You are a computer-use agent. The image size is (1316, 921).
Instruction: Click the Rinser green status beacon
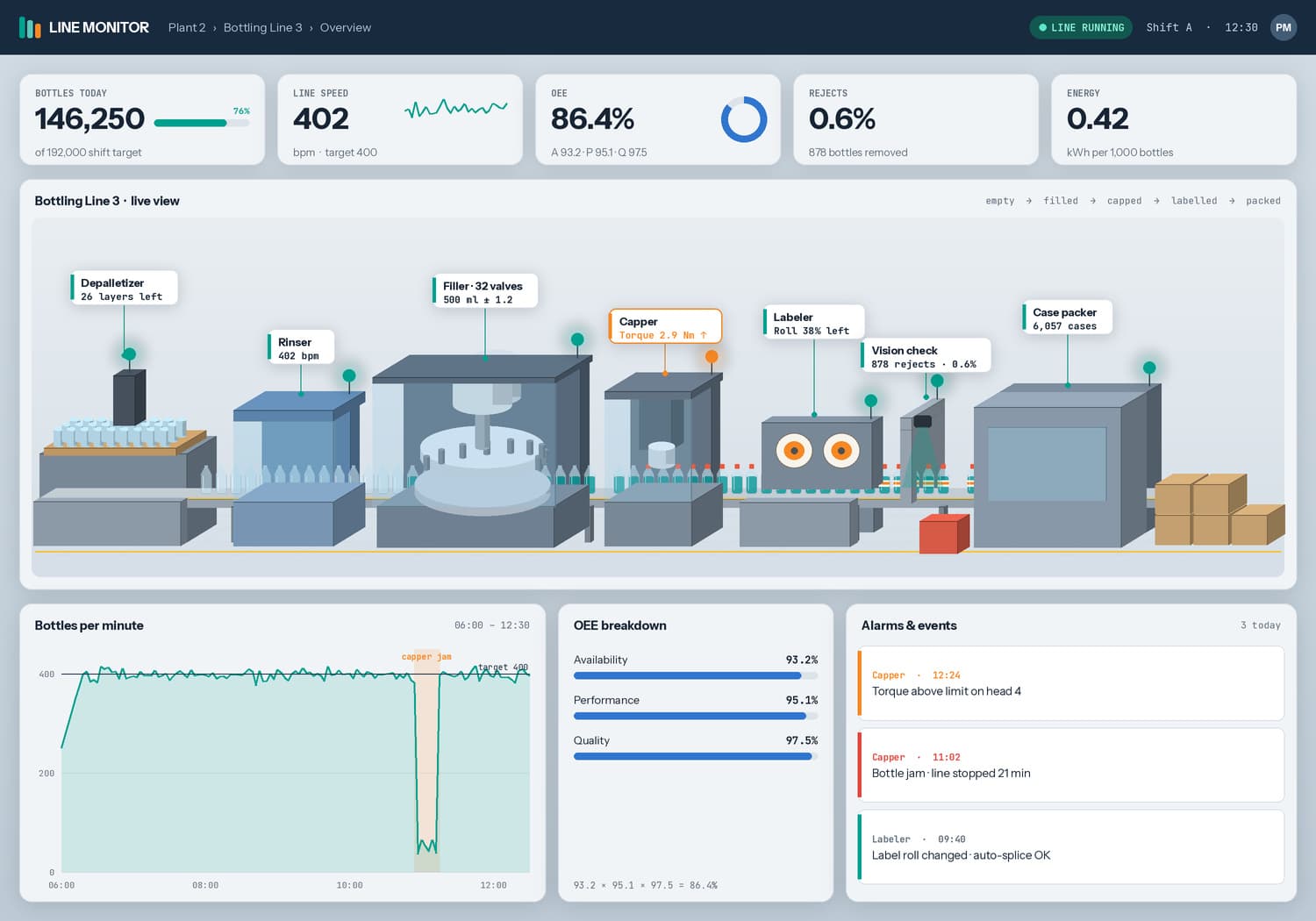click(x=349, y=375)
